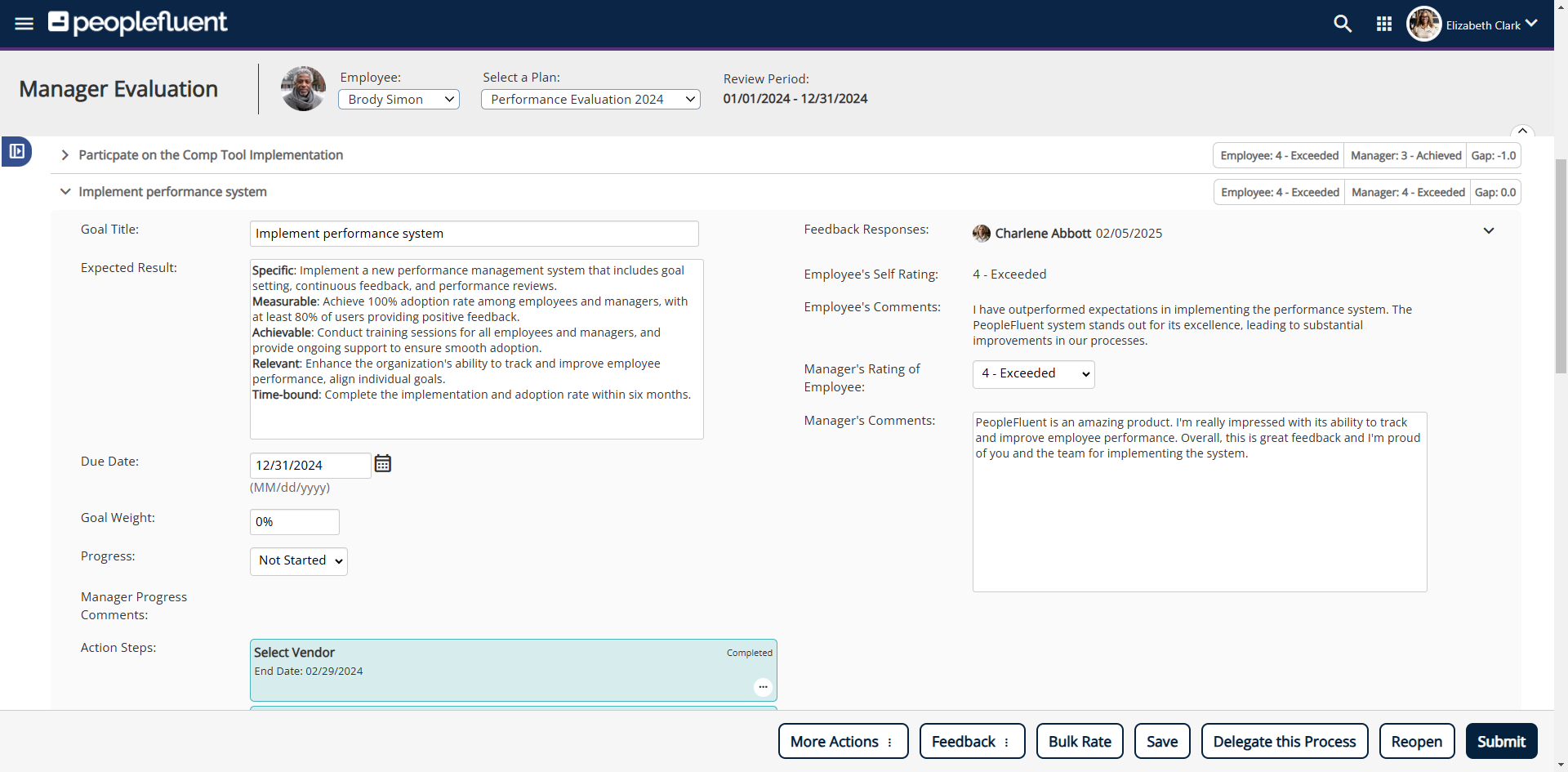1568x772 pixels.
Task: Click Elizabeth Clark's profile avatar
Action: tap(1423, 25)
